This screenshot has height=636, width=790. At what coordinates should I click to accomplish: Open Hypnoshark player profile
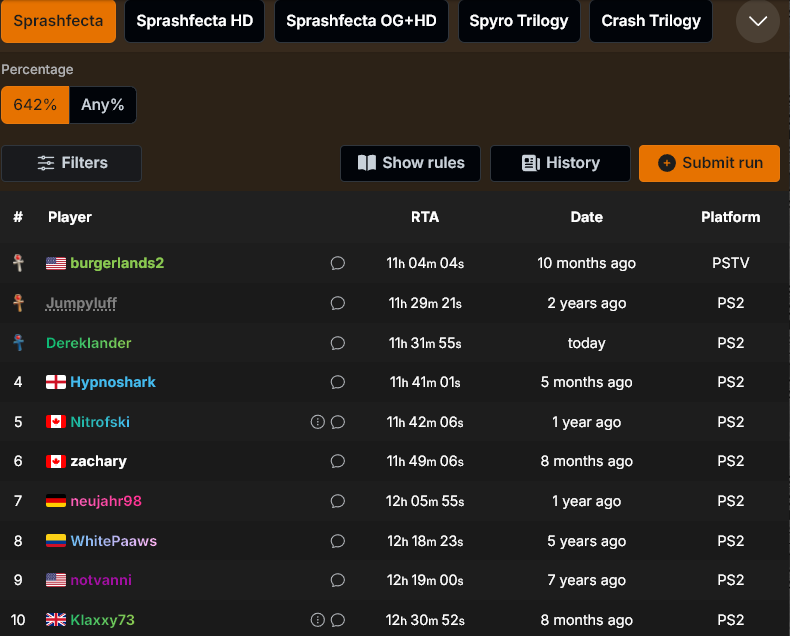(x=113, y=382)
